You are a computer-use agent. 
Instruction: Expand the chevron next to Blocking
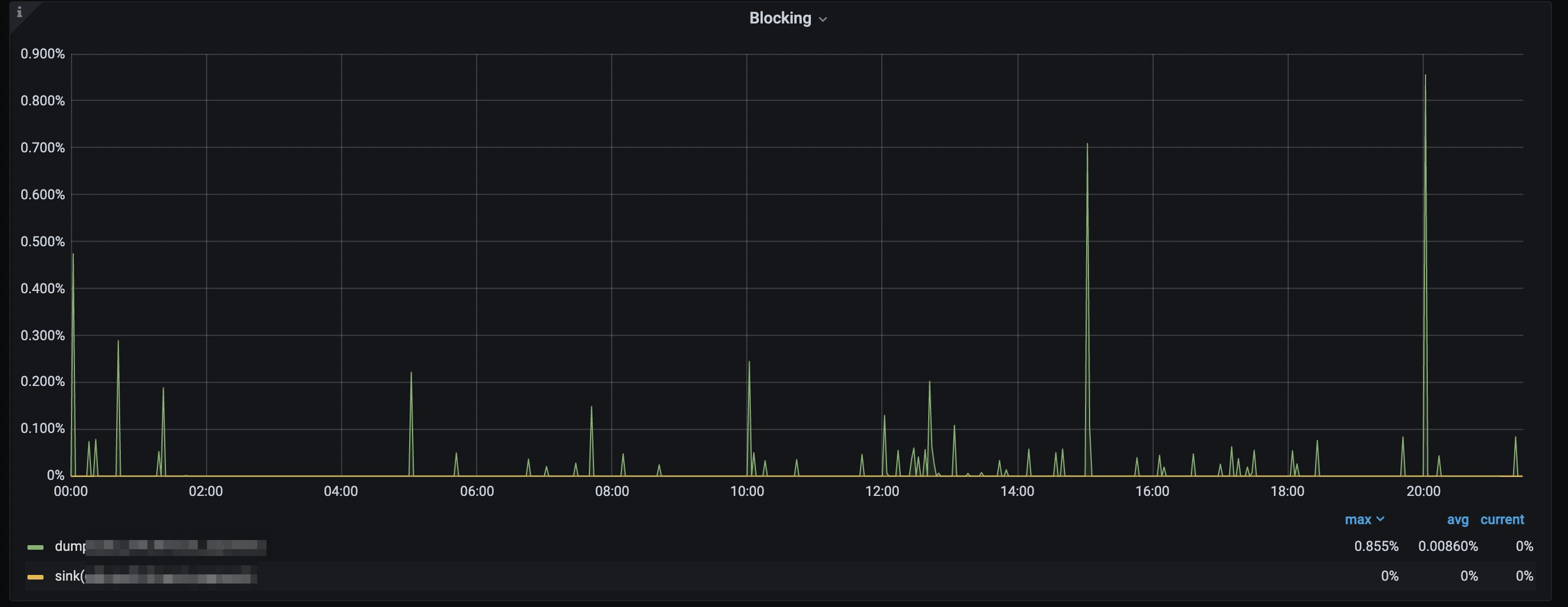click(823, 19)
